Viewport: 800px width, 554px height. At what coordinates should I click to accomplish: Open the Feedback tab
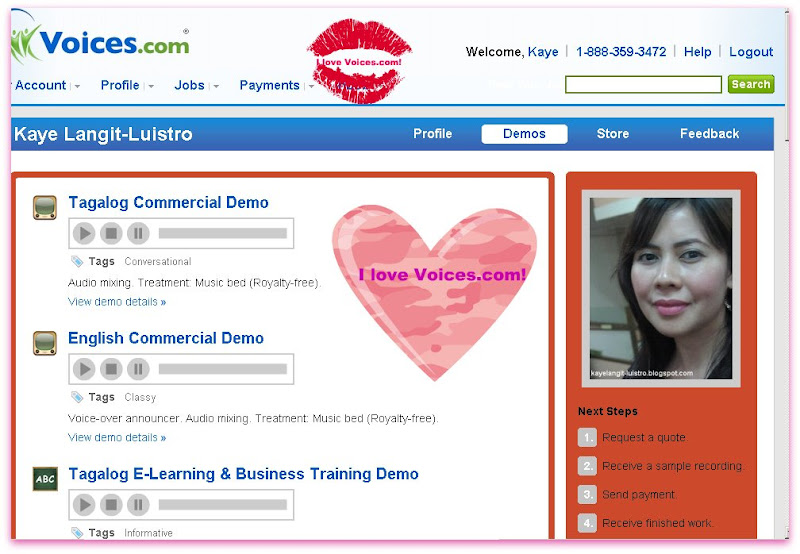coord(710,134)
